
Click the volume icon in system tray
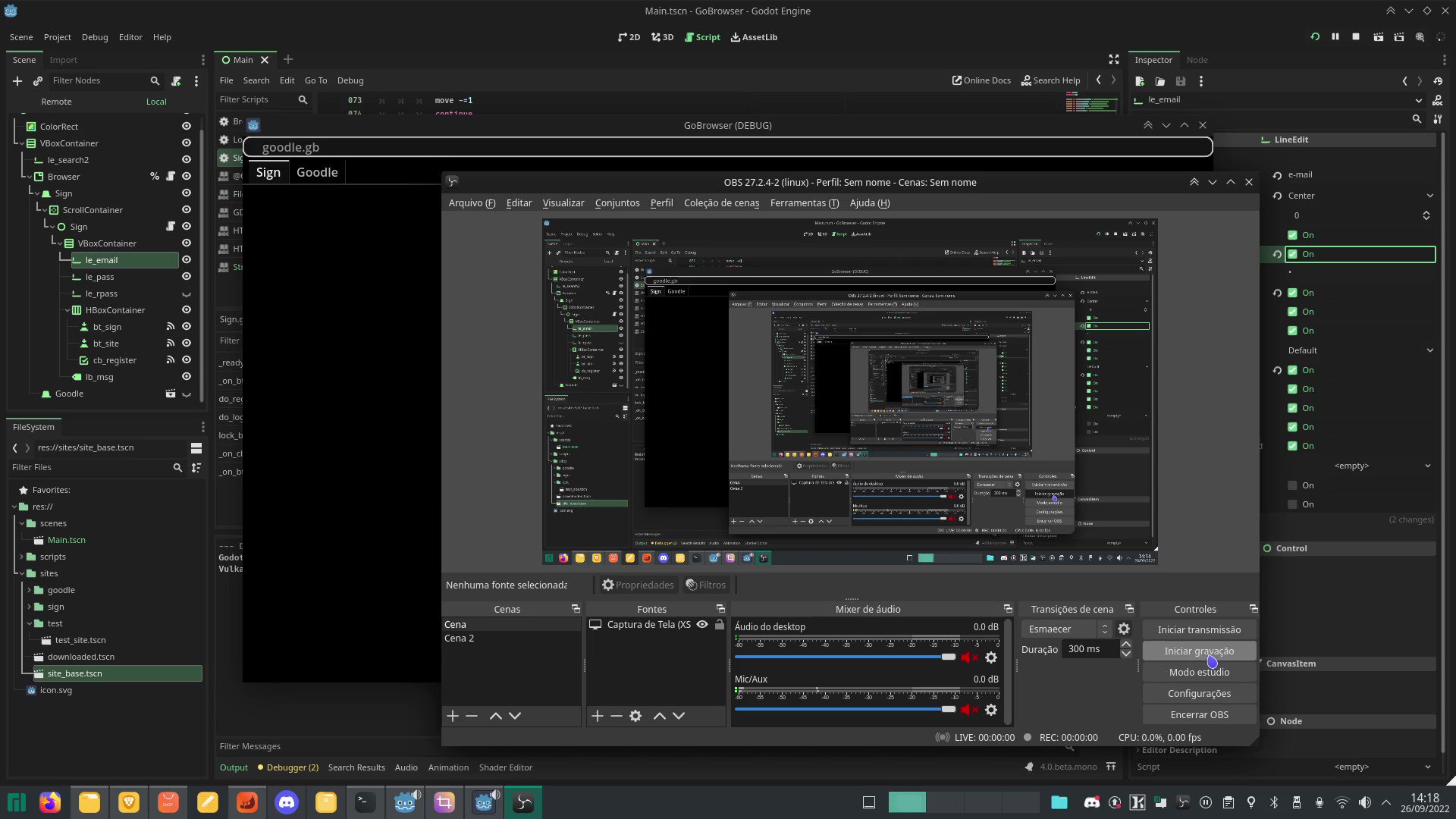(1365, 802)
